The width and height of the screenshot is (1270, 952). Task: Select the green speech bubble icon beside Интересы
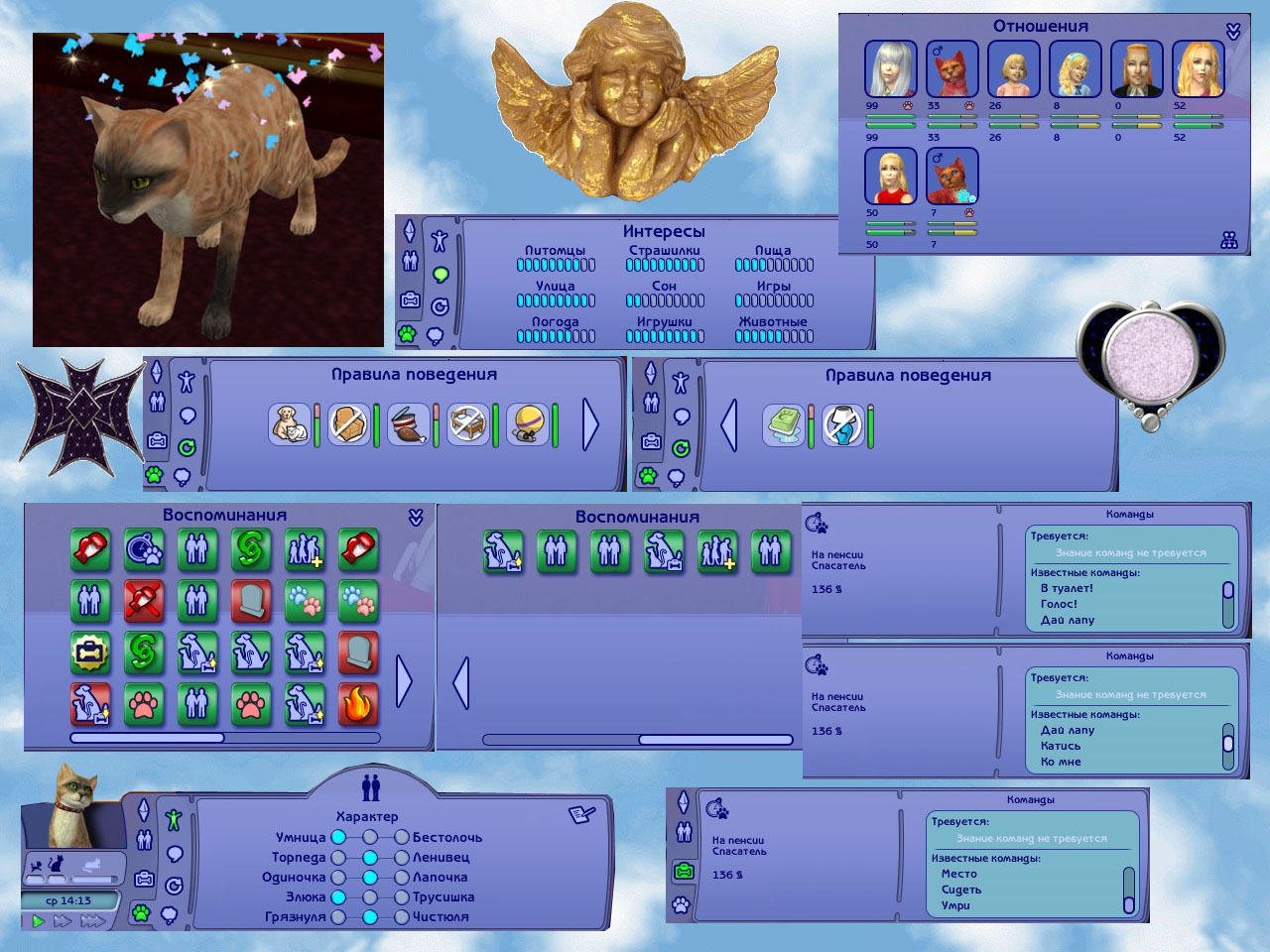point(440,274)
